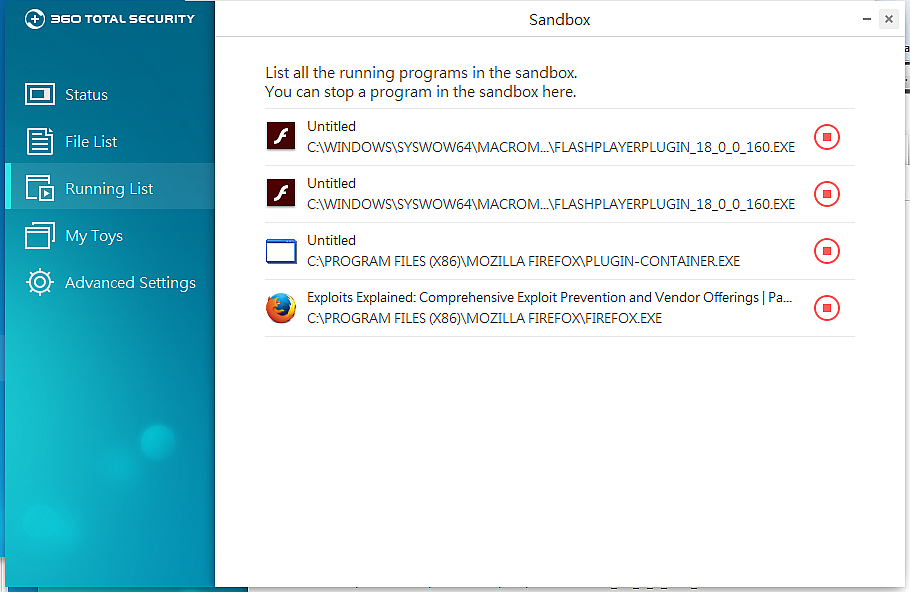The height and width of the screenshot is (592, 910).
Task: Stop the second FlashPlayerPlugin process
Action: pyautogui.click(x=826, y=194)
